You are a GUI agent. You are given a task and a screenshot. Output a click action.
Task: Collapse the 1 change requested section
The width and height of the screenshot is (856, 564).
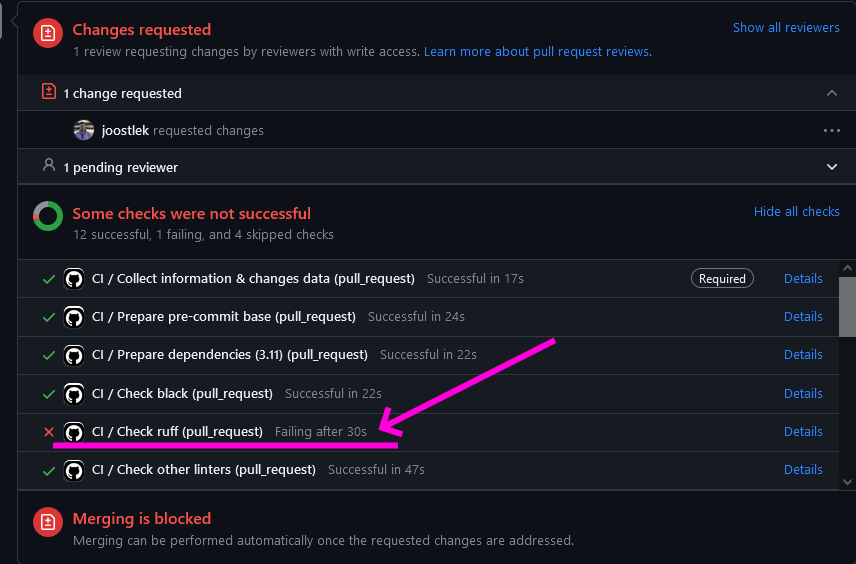pyautogui.click(x=831, y=93)
